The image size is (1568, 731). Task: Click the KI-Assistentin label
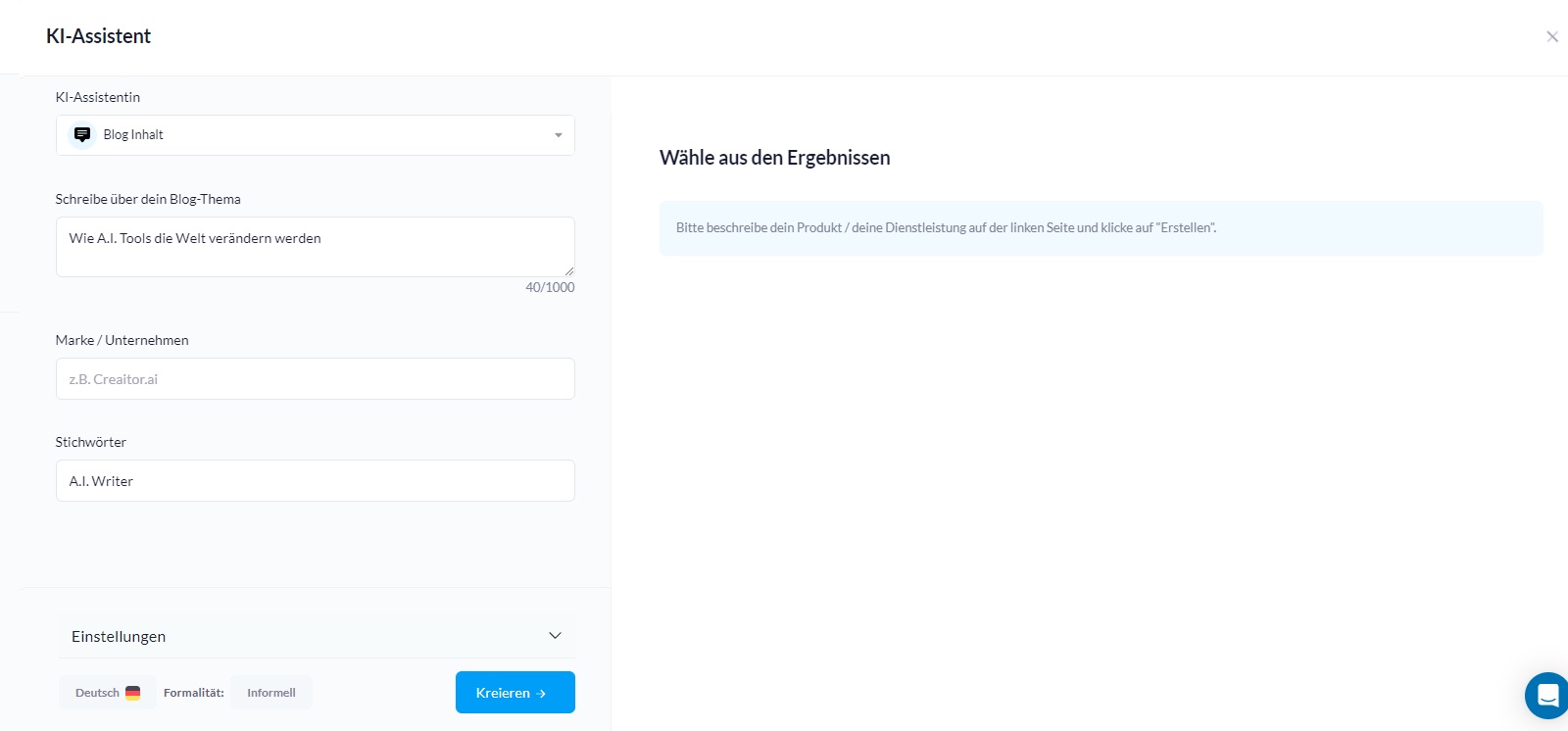point(98,97)
